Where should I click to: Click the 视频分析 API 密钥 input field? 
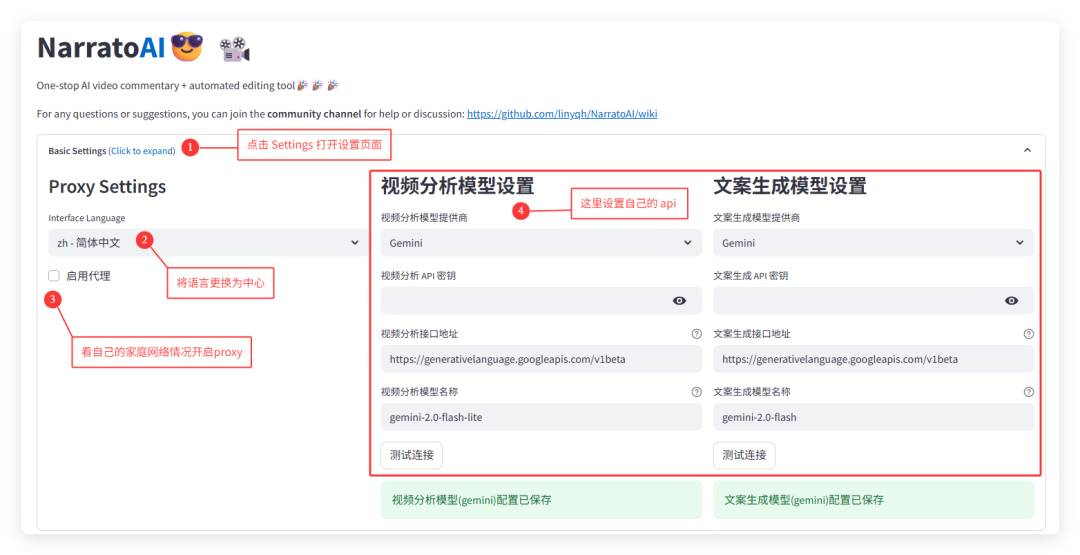[520, 301]
